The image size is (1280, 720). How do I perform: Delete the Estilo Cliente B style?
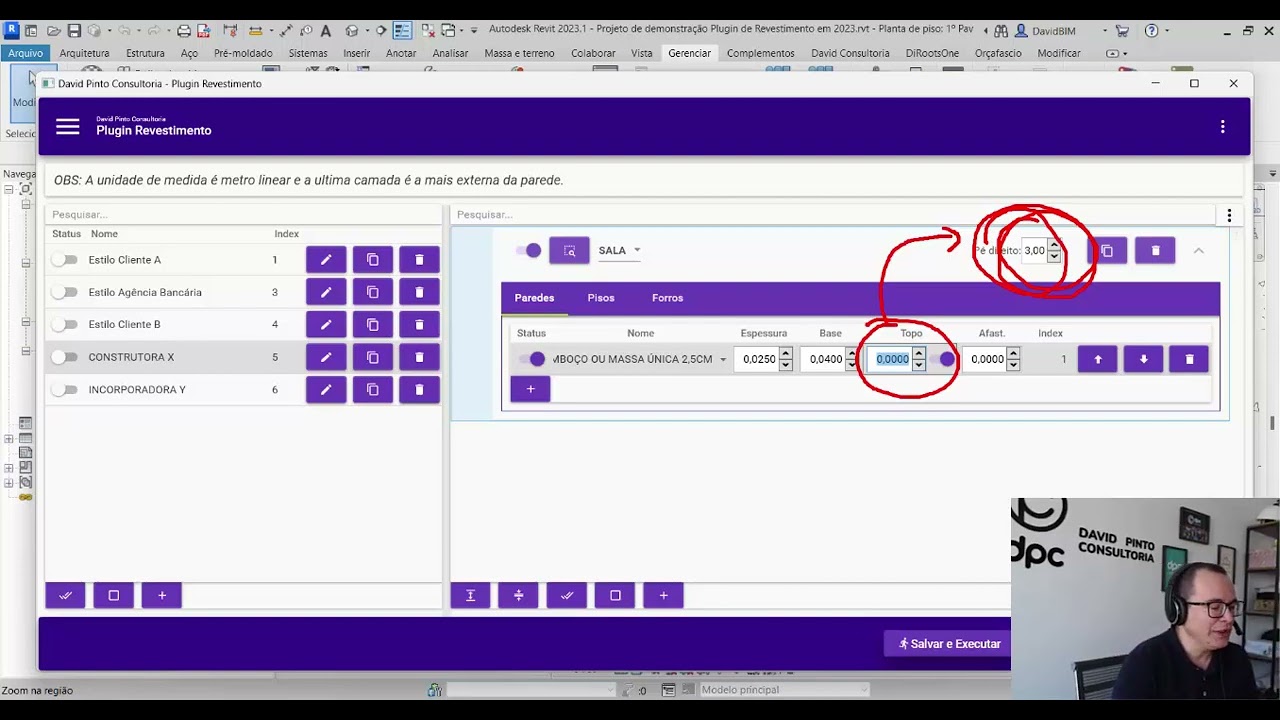coord(419,325)
